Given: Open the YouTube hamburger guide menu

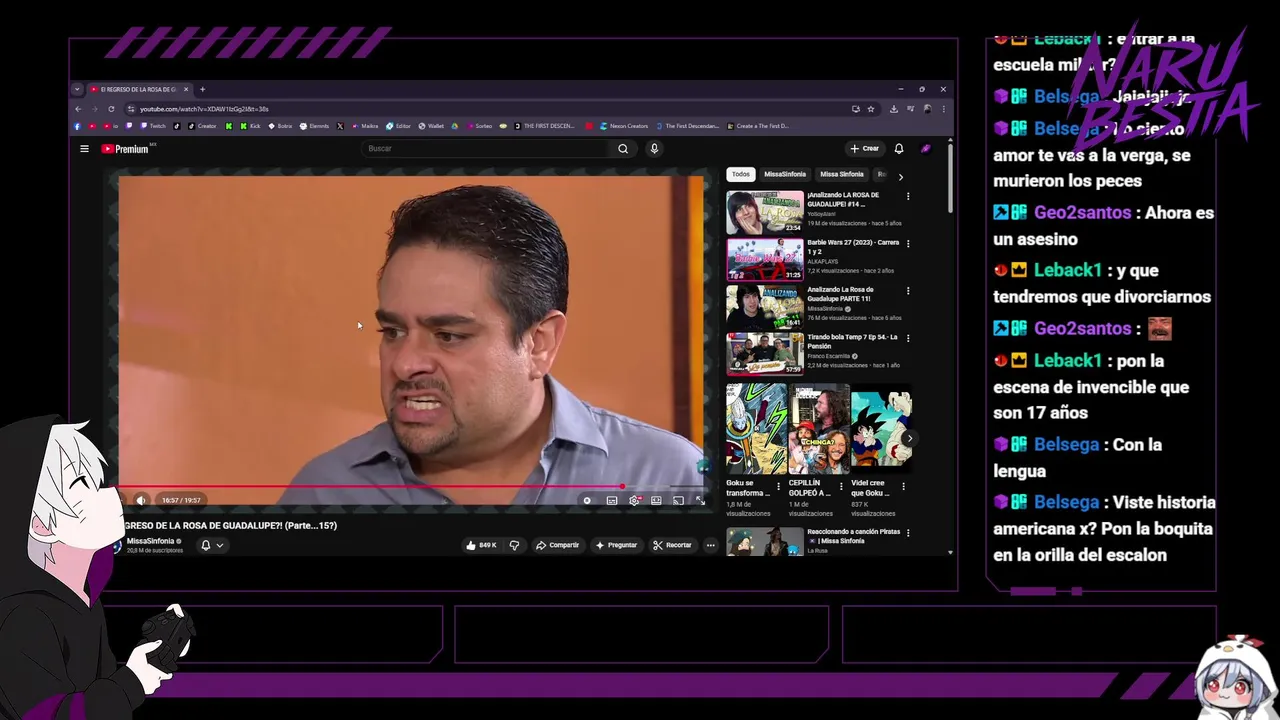Looking at the screenshot, I should (84, 149).
